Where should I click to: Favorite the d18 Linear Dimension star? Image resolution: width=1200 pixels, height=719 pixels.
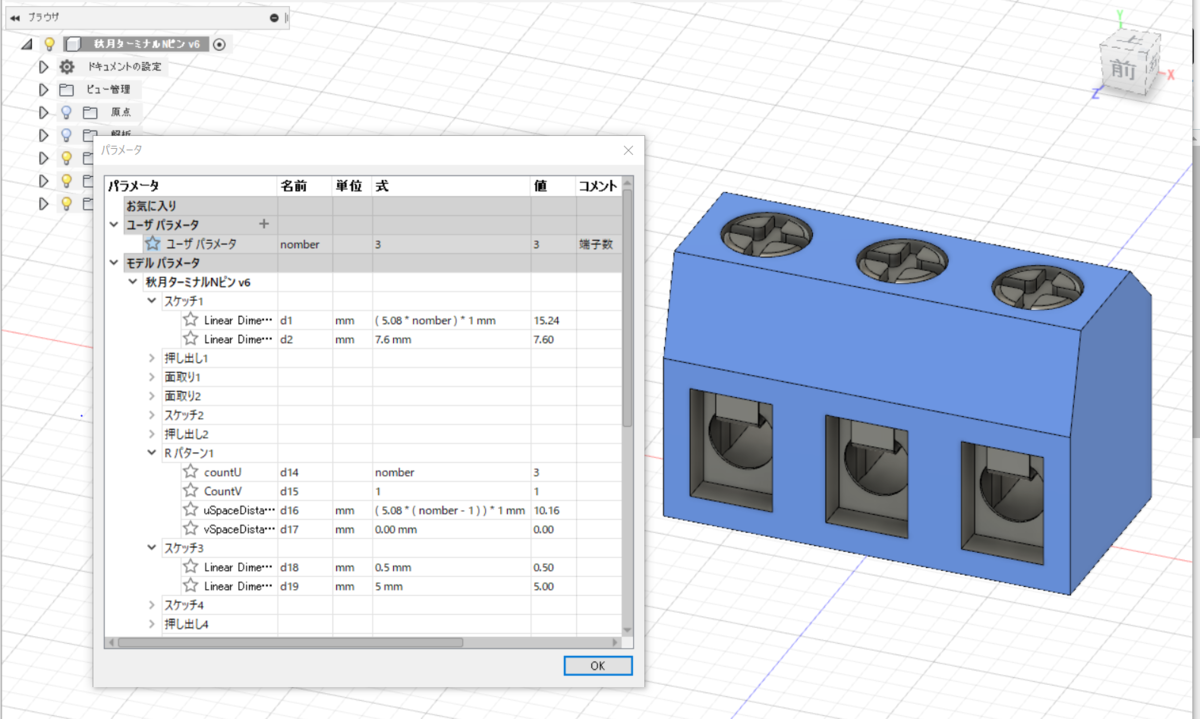click(190, 567)
